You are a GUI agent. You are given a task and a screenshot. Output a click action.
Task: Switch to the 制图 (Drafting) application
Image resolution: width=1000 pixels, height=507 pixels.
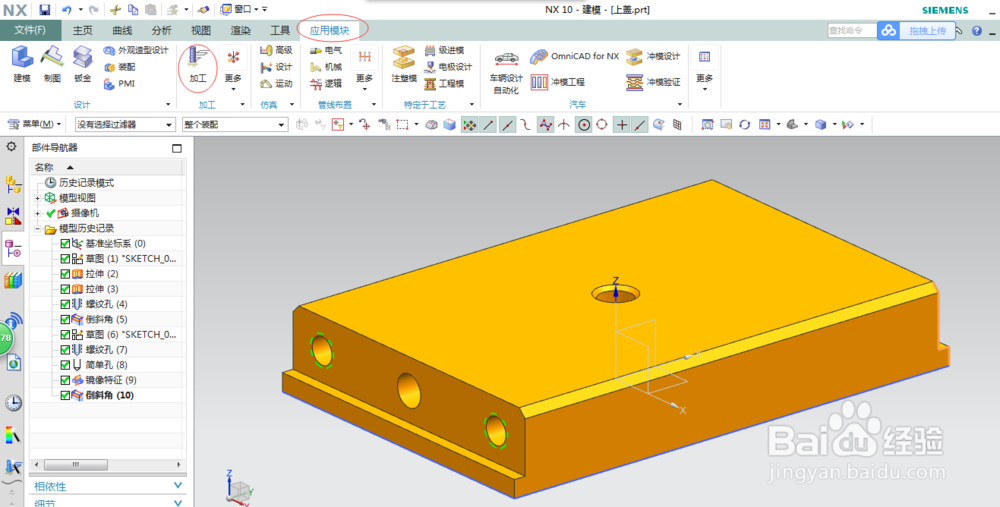52,64
